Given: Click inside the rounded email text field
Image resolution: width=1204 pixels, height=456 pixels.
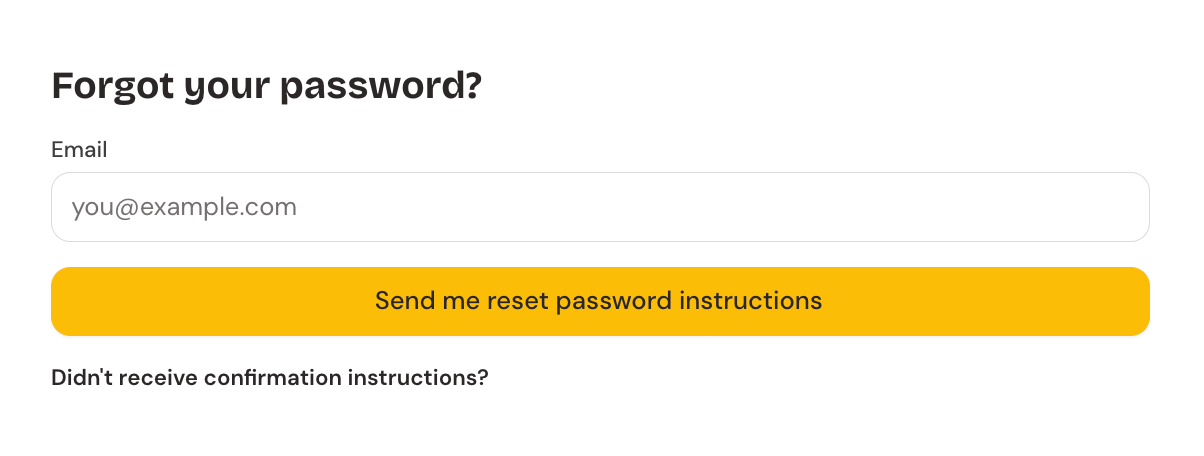Looking at the screenshot, I should click(x=600, y=207).
